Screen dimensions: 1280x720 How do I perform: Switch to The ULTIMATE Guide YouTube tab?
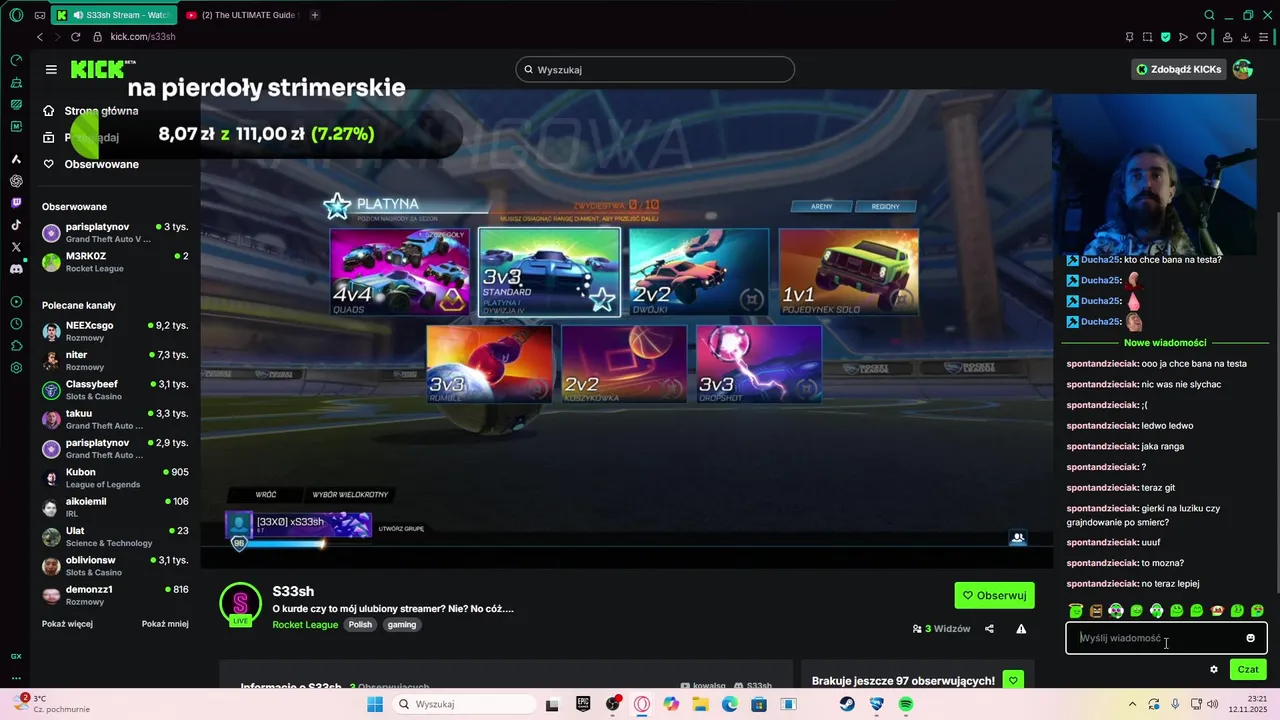(x=241, y=15)
